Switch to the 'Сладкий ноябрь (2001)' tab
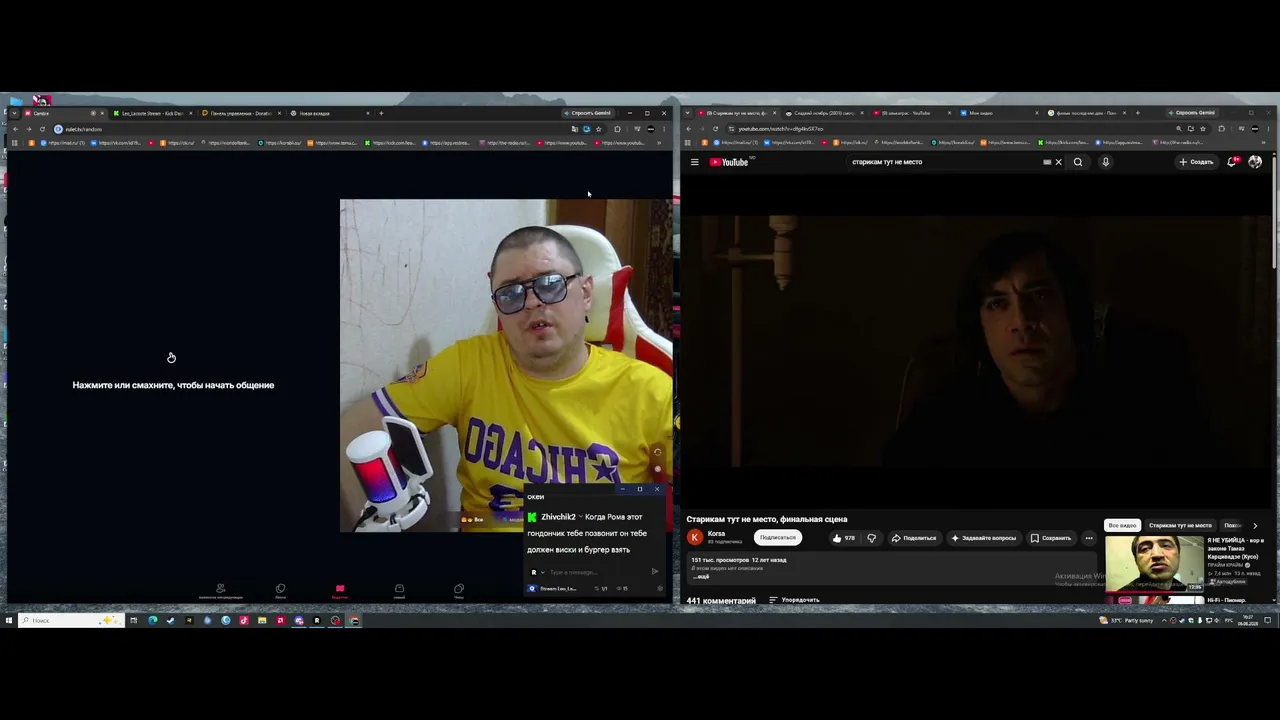Viewport: 1280px width, 720px height. [x=825, y=113]
